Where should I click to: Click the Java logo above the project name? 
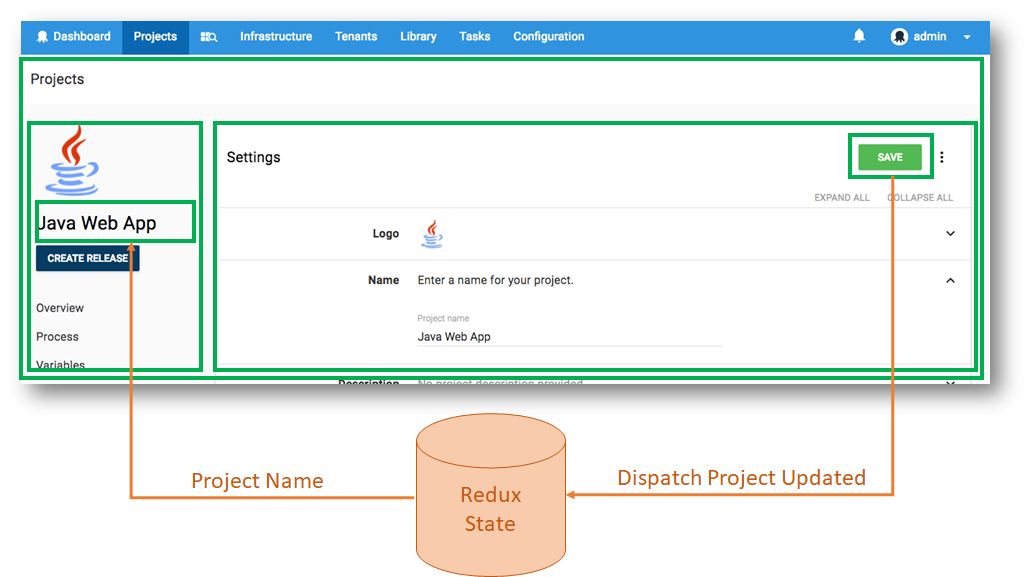coord(71,157)
